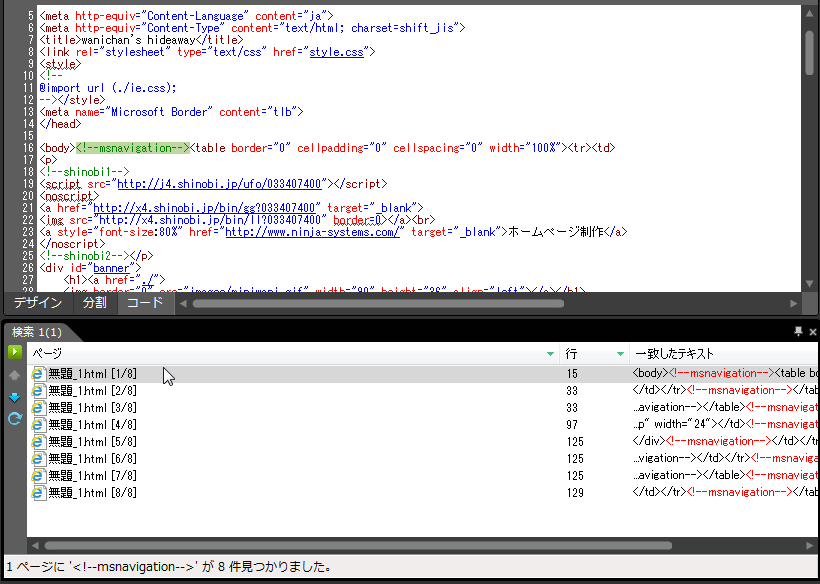Go to previous result with the up arrow
The image size is (820, 584).
point(15,375)
